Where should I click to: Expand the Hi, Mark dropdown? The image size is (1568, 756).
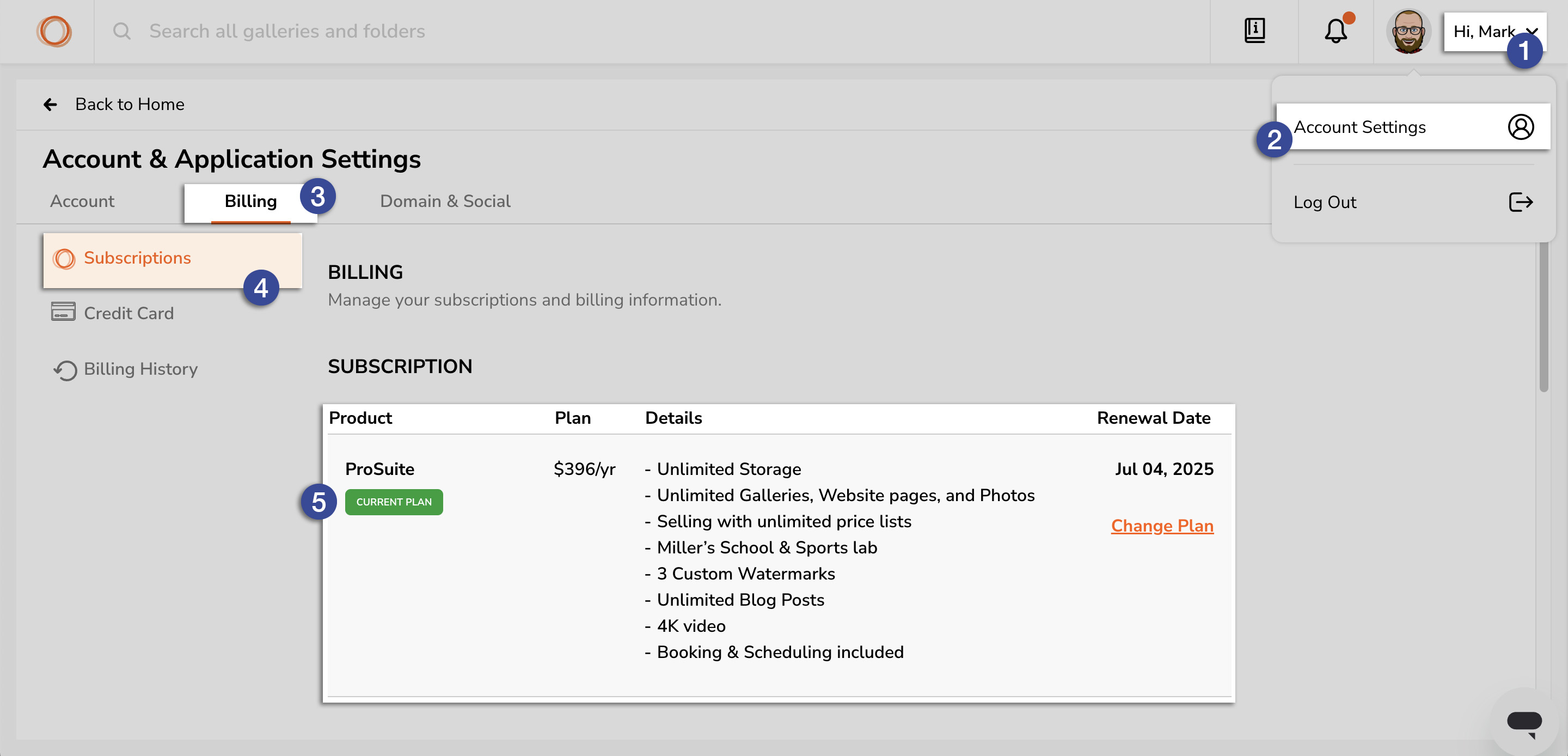[1494, 32]
